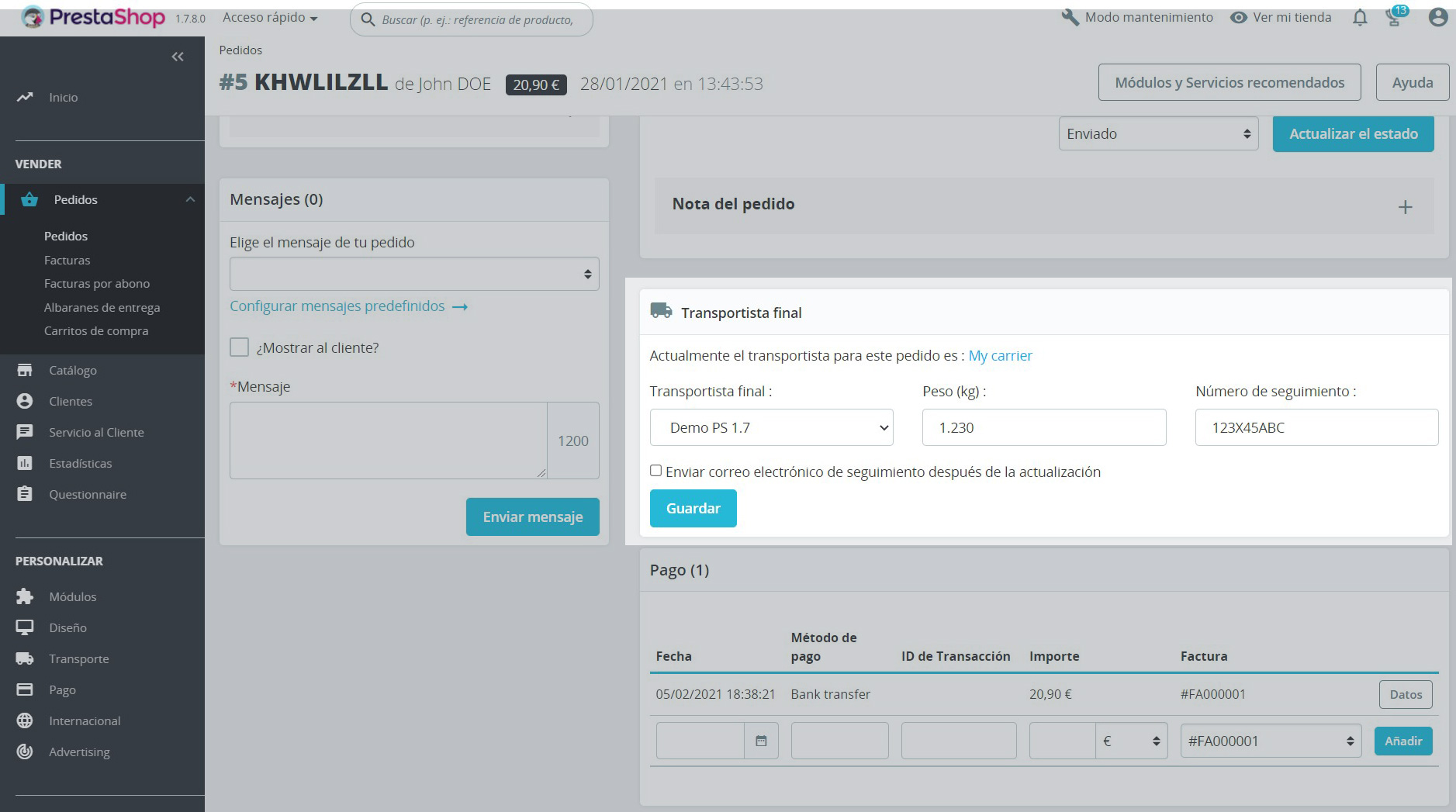
Task: Click the Catálogo store icon in sidebar
Action: coord(25,371)
